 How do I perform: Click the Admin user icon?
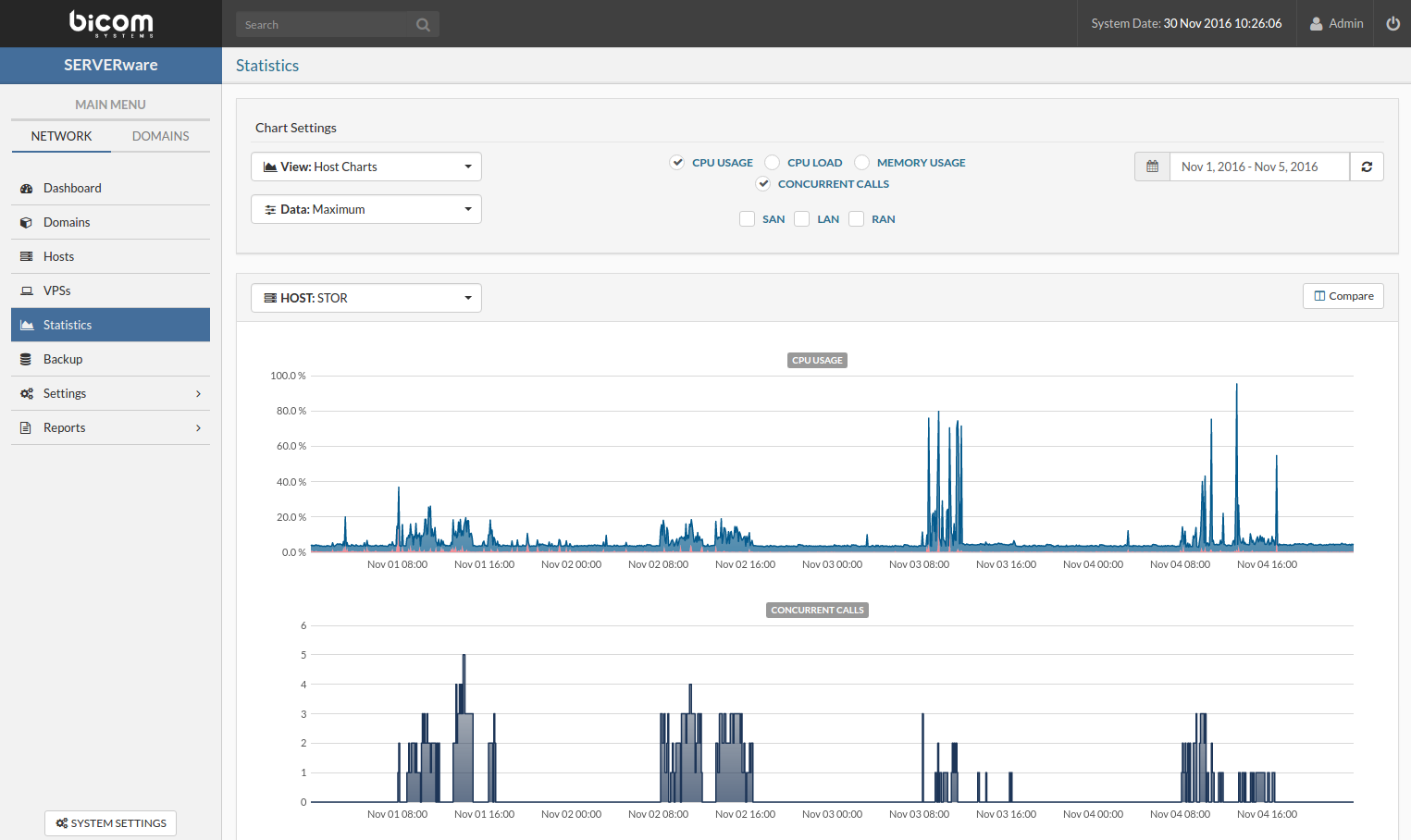pos(1316,24)
